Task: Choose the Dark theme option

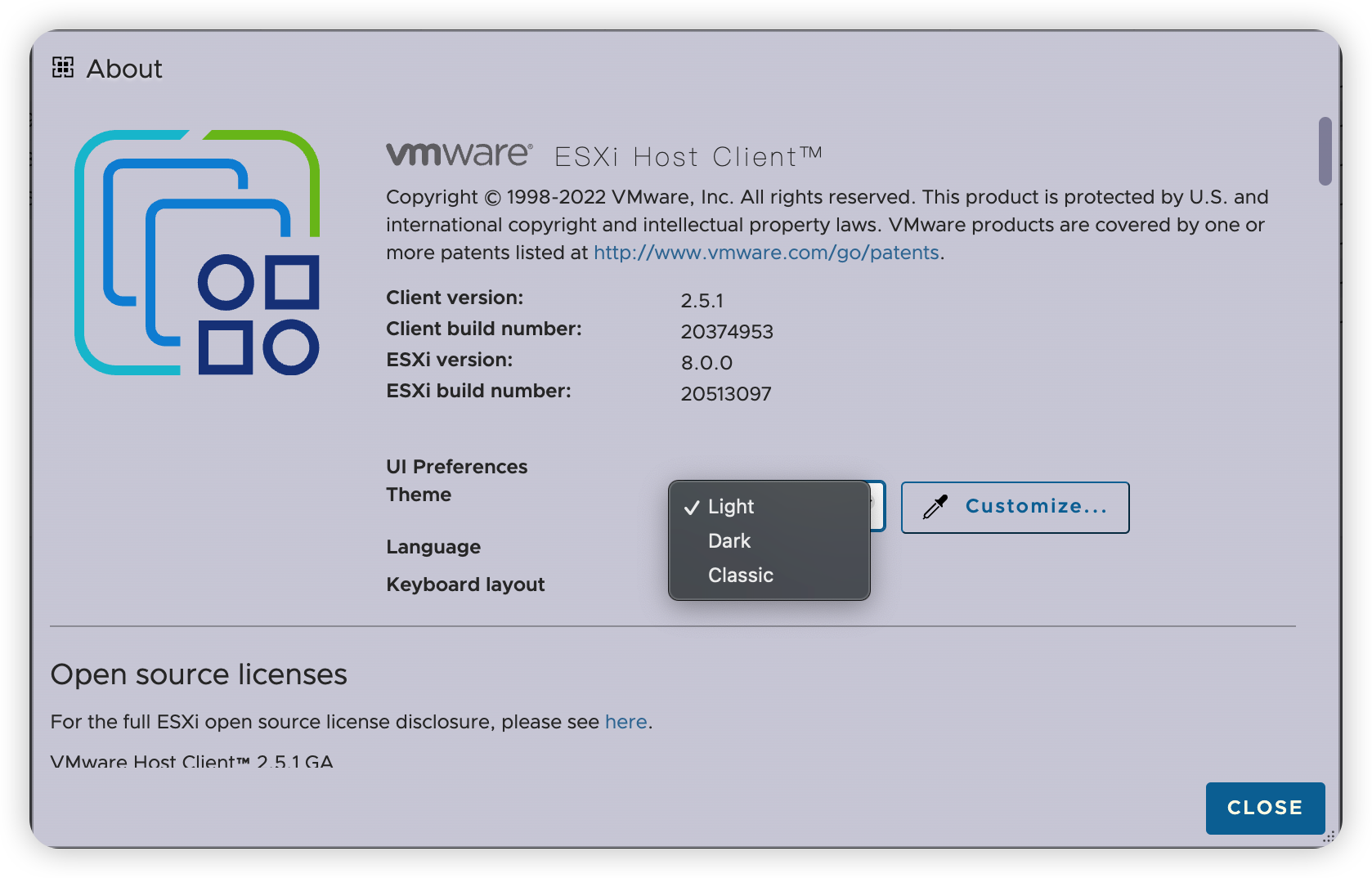Action: (769, 541)
